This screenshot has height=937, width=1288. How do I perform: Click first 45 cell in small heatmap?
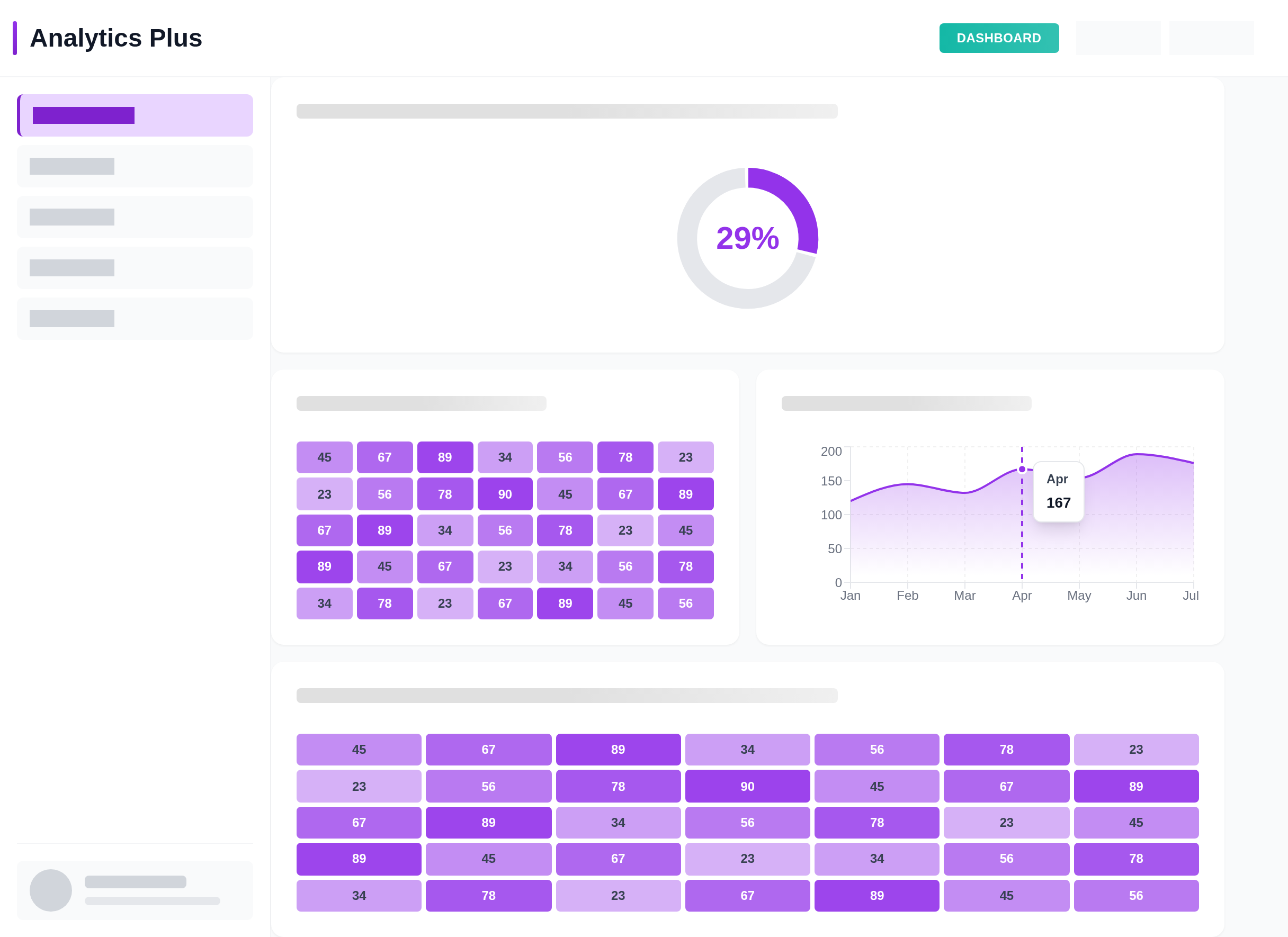pyautogui.click(x=324, y=457)
